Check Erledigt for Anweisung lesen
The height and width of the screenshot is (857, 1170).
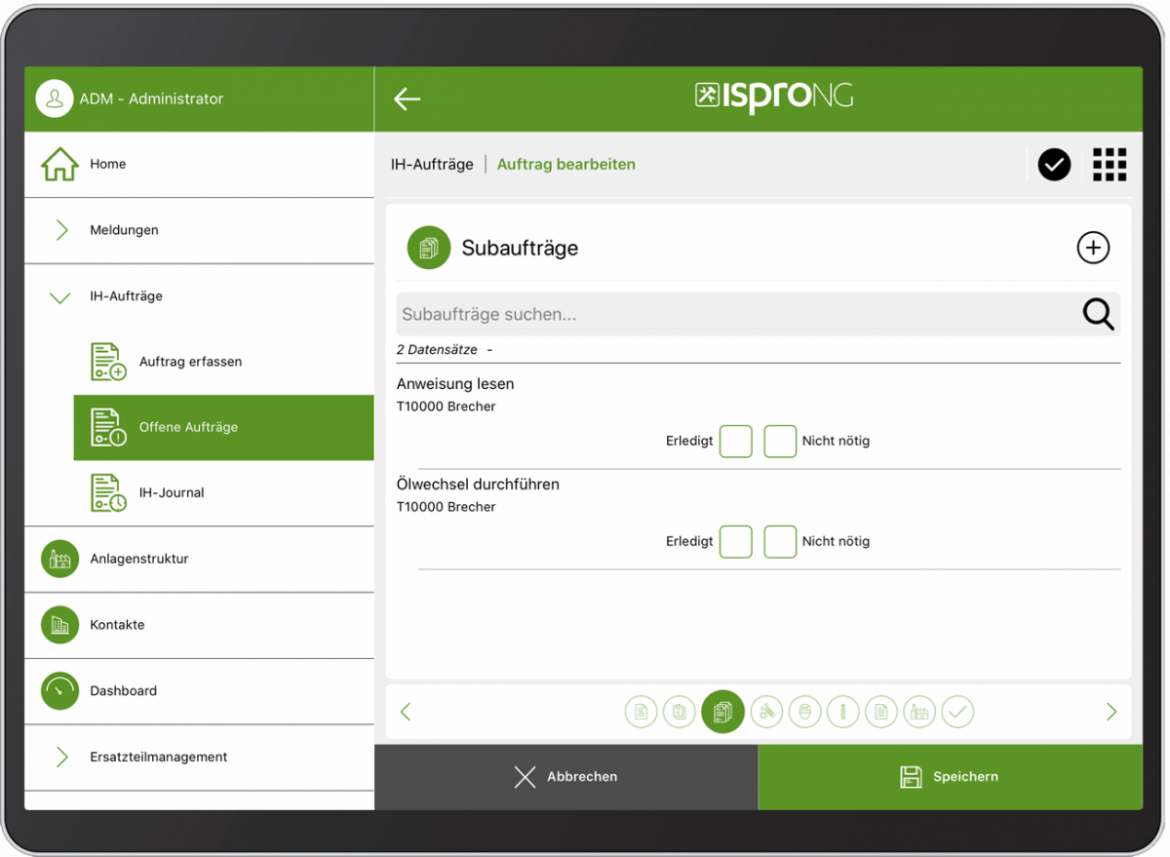point(736,441)
